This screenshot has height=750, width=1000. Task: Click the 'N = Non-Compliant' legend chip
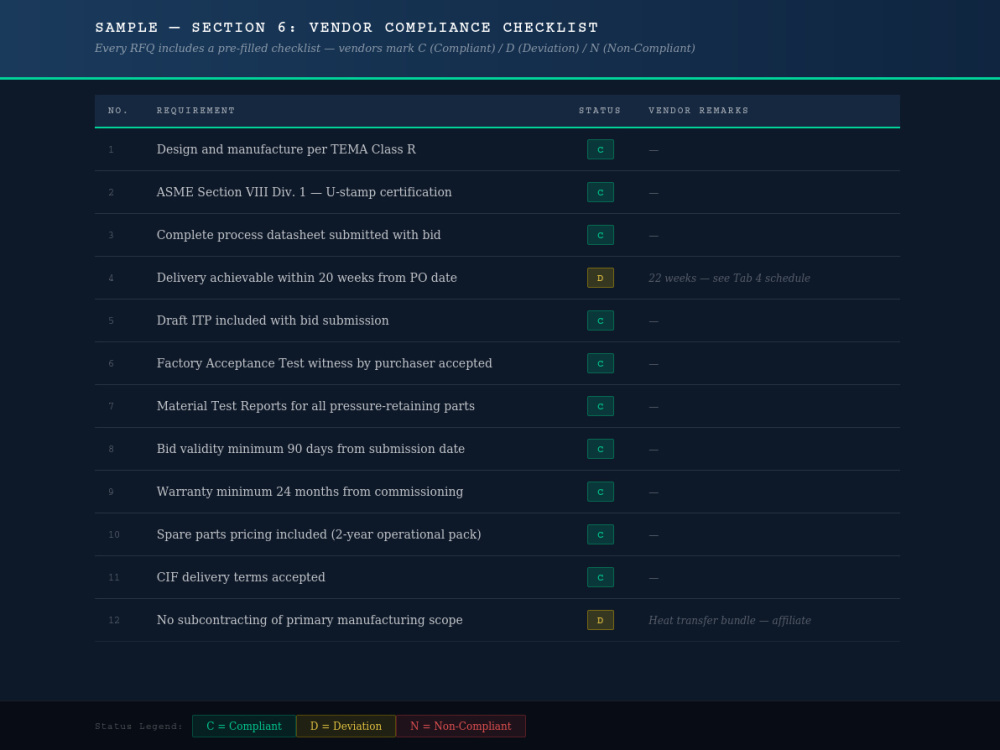pyautogui.click(x=460, y=726)
